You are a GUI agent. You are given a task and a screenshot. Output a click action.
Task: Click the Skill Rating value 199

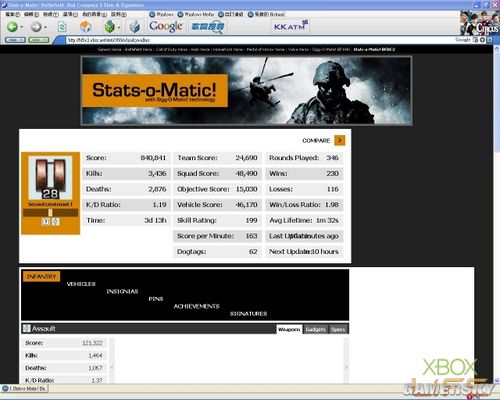pos(252,220)
